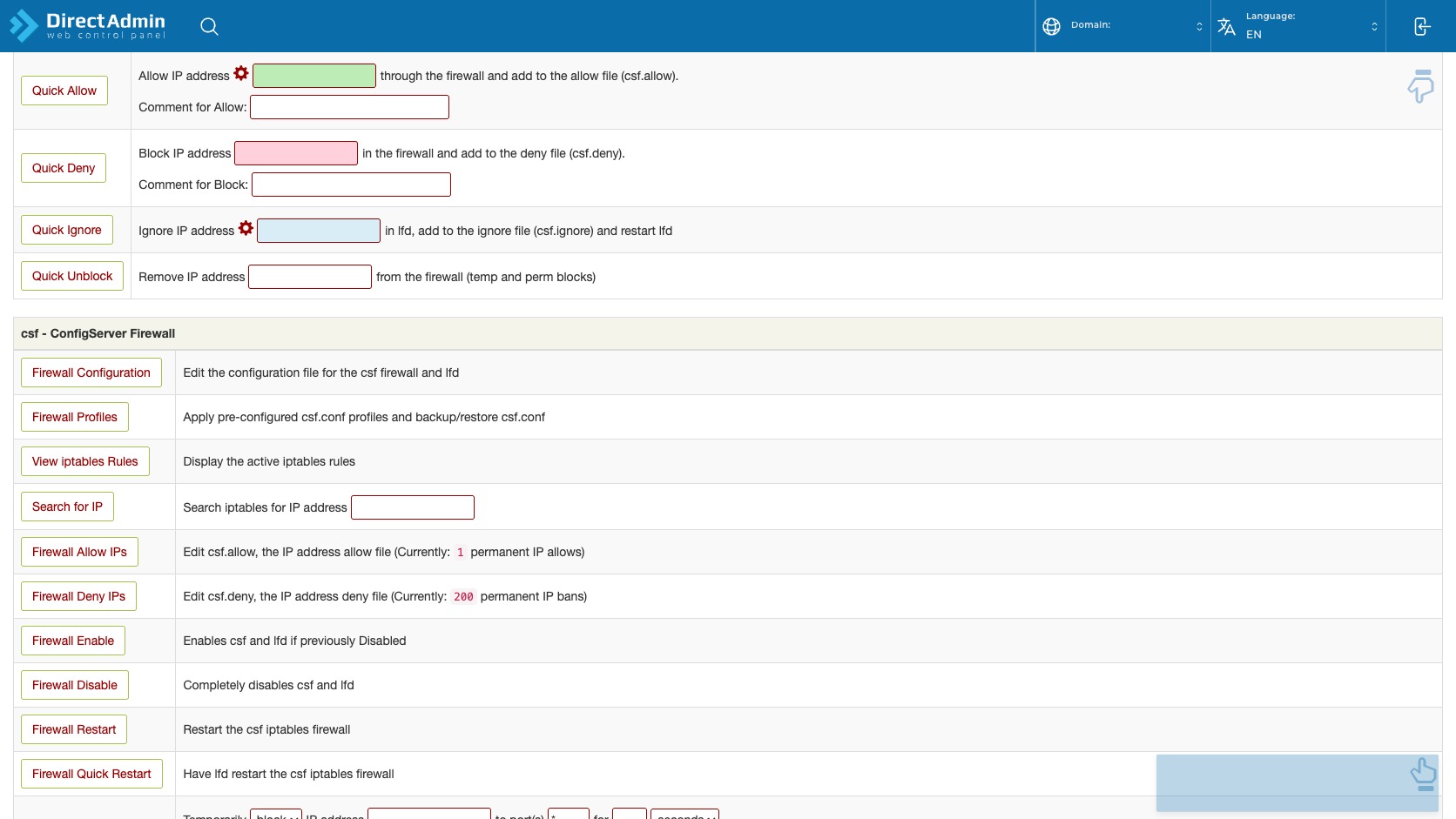Click View iptables Rules button
The height and width of the screenshot is (819, 1456).
pyautogui.click(x=85, y=461)
